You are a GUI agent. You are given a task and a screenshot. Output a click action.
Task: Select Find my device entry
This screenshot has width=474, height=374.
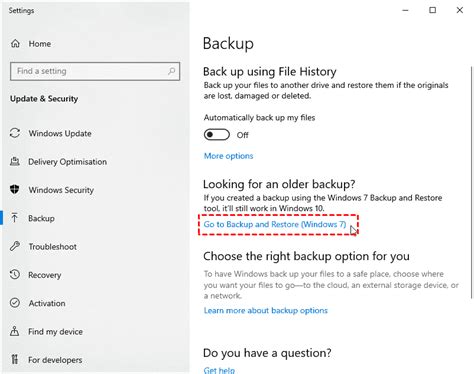[x=55, y=332]
